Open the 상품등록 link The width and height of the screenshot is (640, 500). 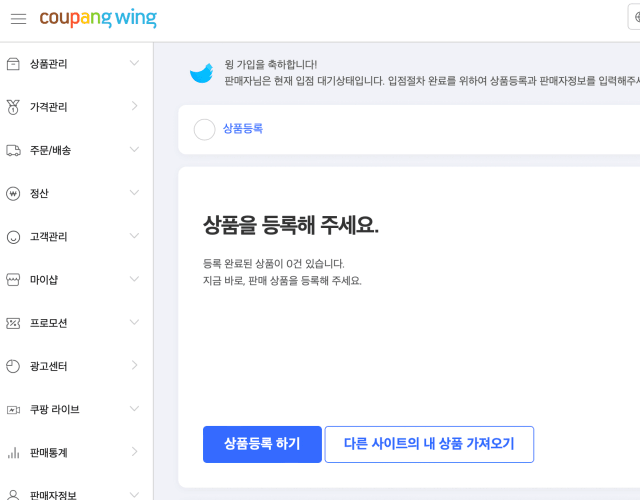click(243, 129)
